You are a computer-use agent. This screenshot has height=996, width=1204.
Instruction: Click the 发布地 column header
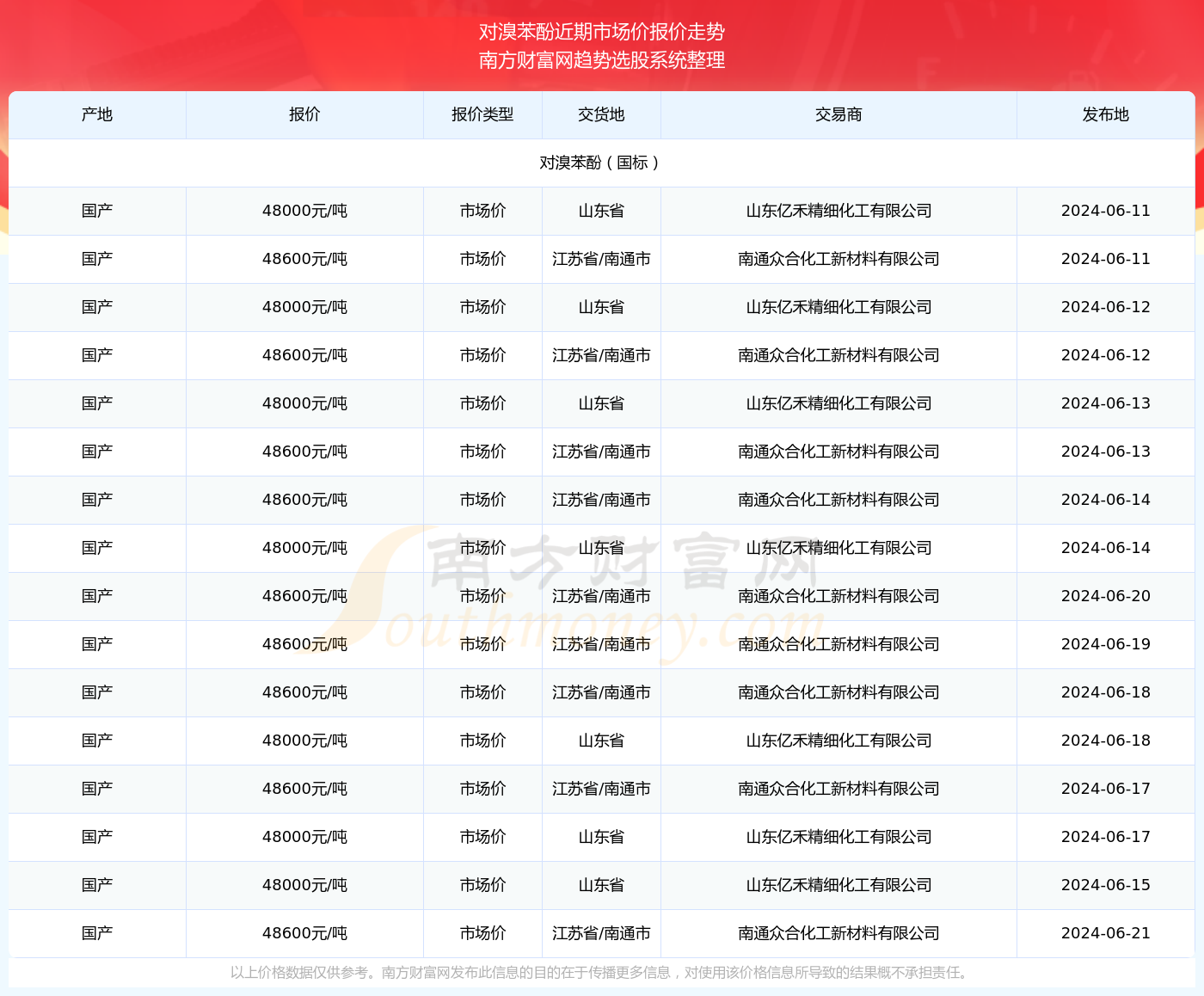(x=1105, y=114)
